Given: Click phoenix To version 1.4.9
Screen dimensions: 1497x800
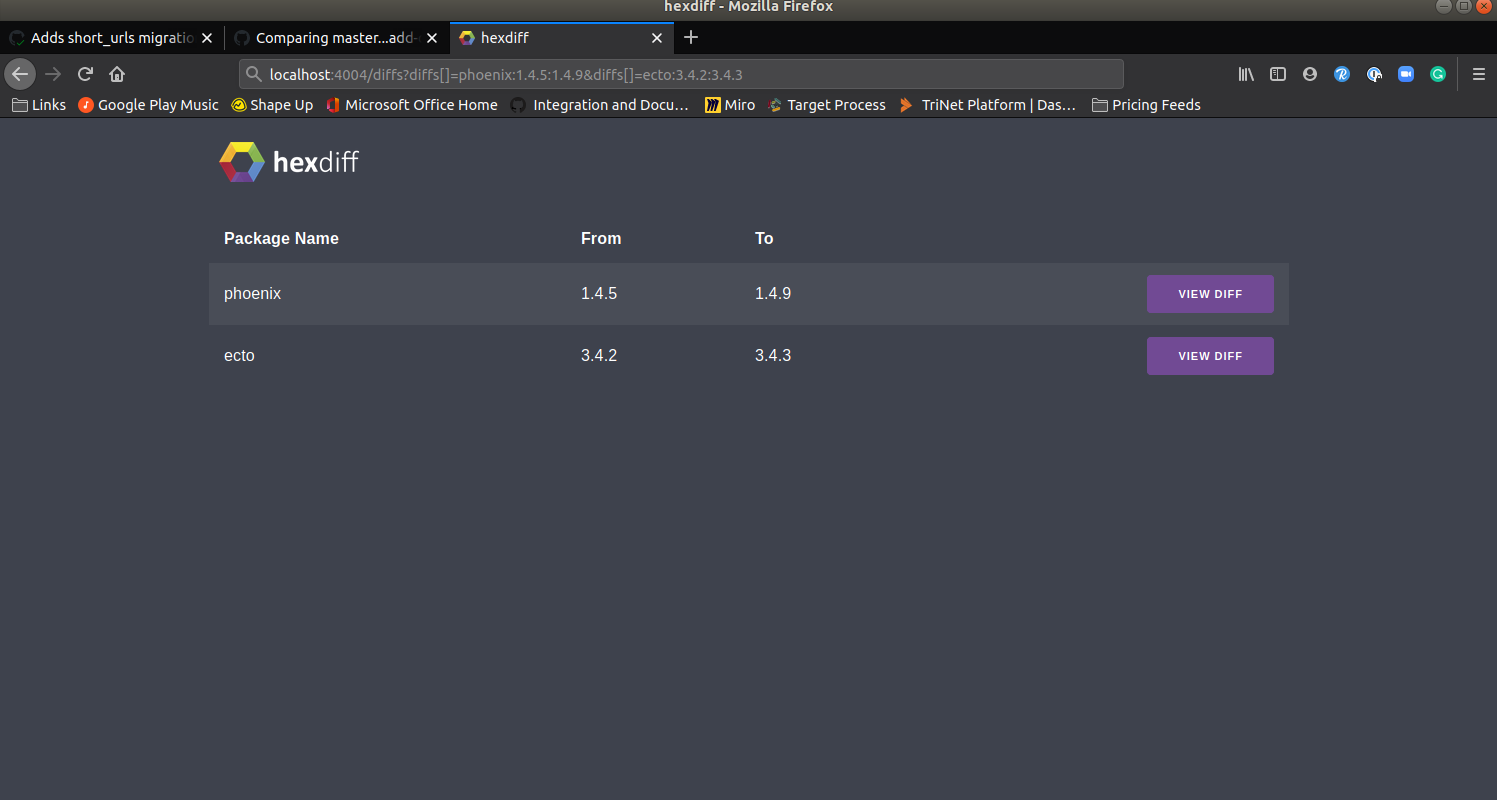Looking at the screenshot, I should click(x=773, y=294).
